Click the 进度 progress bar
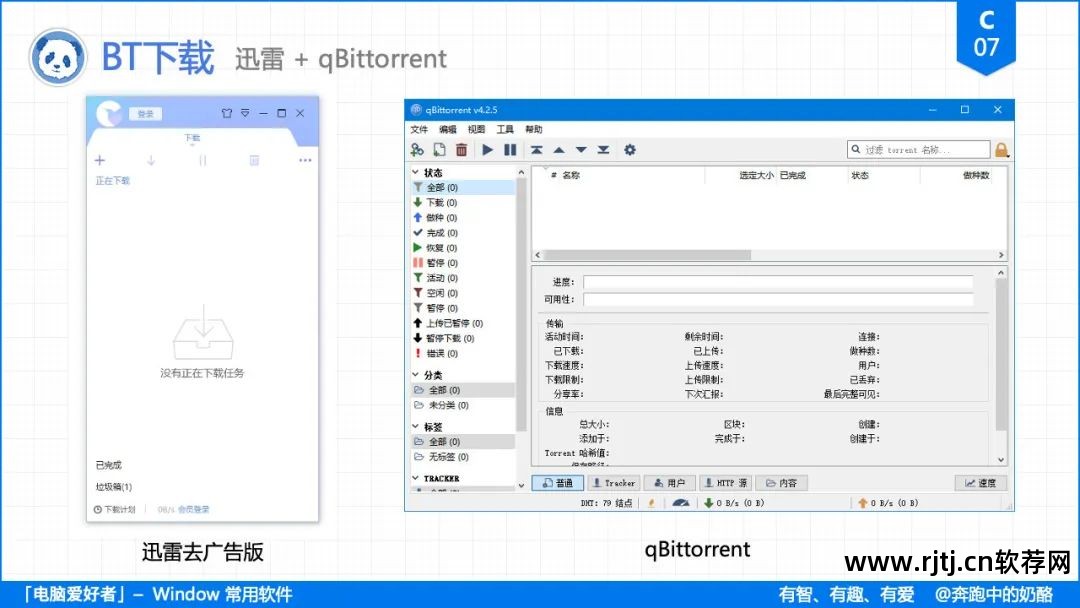Image resolution: width=1080 pixels, height=608 pixels. pyautogui.click(x=778, y=282)
